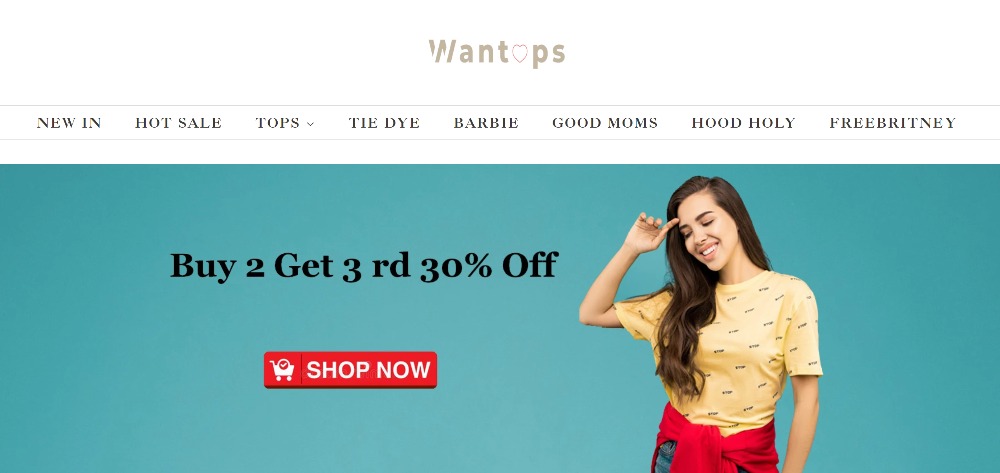Visit the FREEBRITNEY collection
Screen dimensions: 1000x473
(x=893, y=123)
